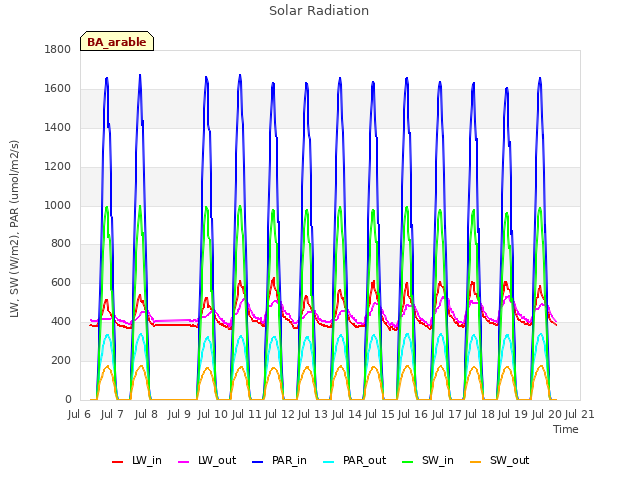Click the magenta LW_out legend swatch

tap(184, 462)
